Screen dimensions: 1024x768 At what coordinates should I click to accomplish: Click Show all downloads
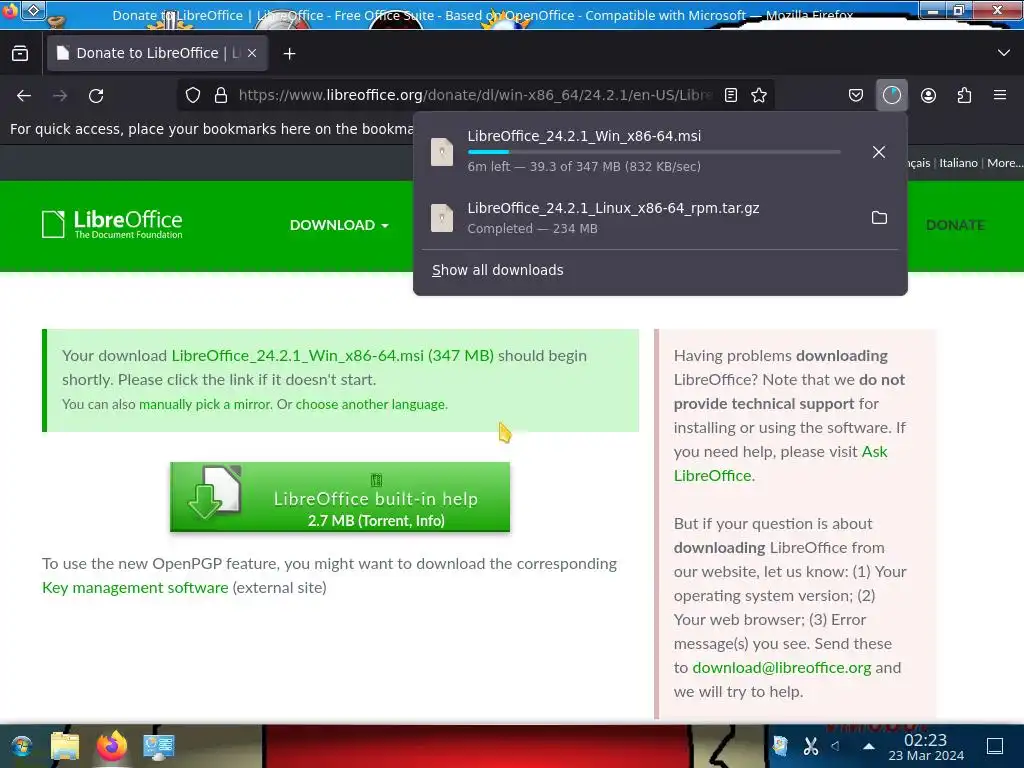click(498, 270)
